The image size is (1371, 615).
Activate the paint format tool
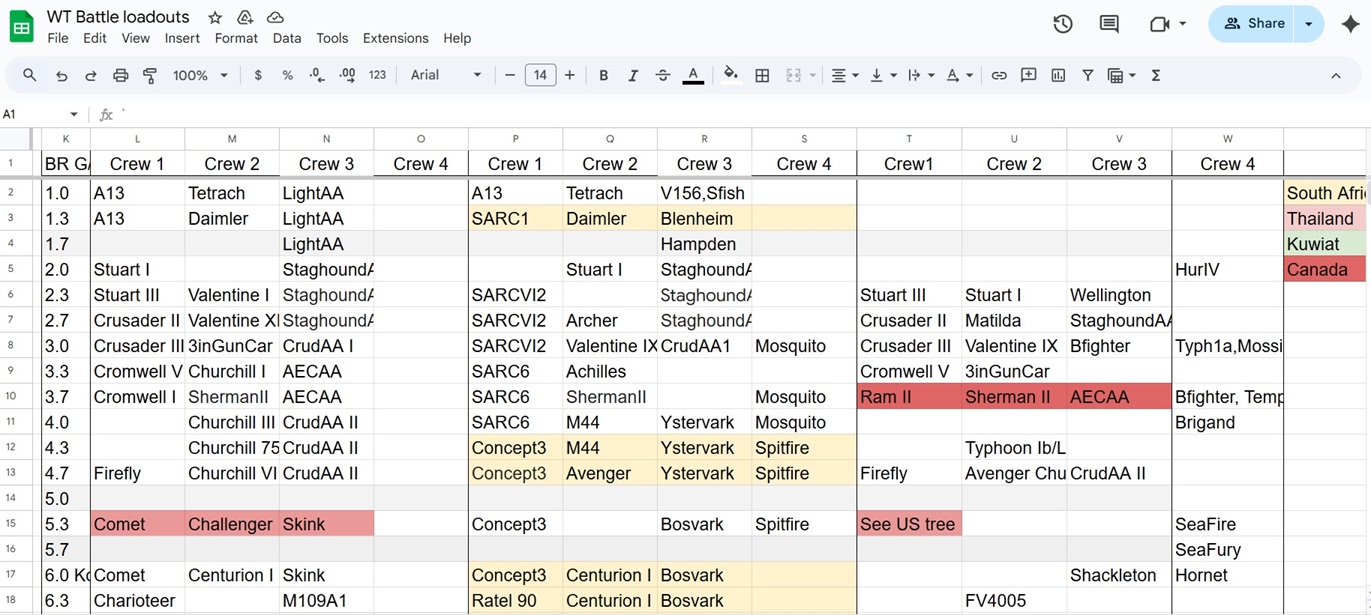click(150, 75)
